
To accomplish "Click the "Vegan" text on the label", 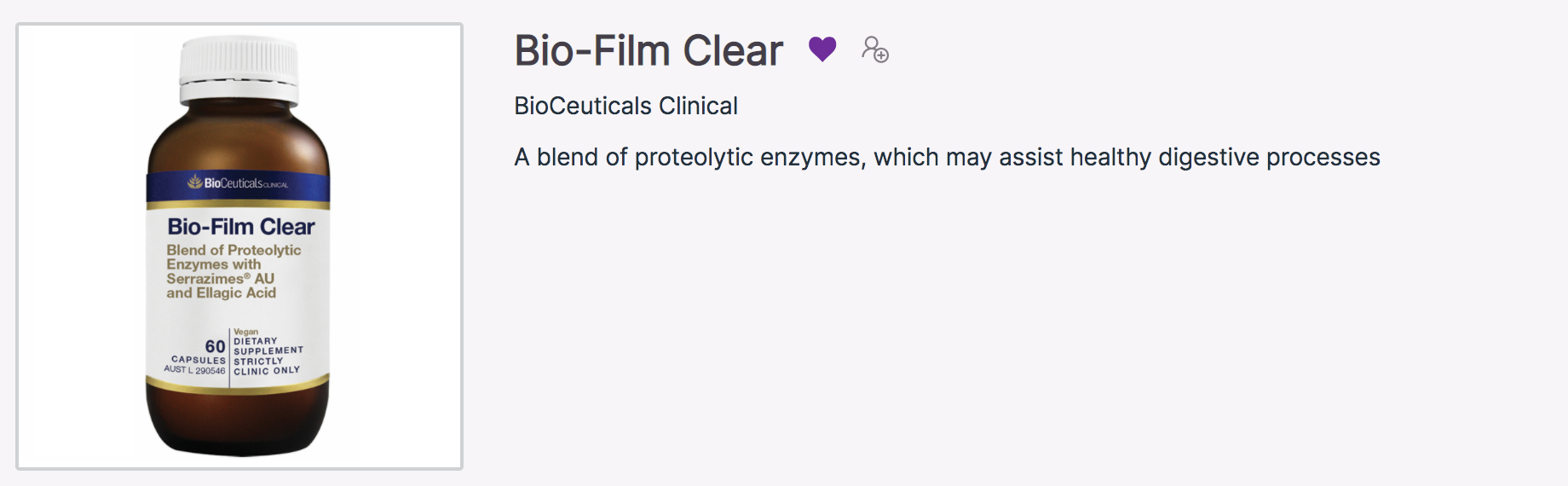I will [x=245, y=332].
